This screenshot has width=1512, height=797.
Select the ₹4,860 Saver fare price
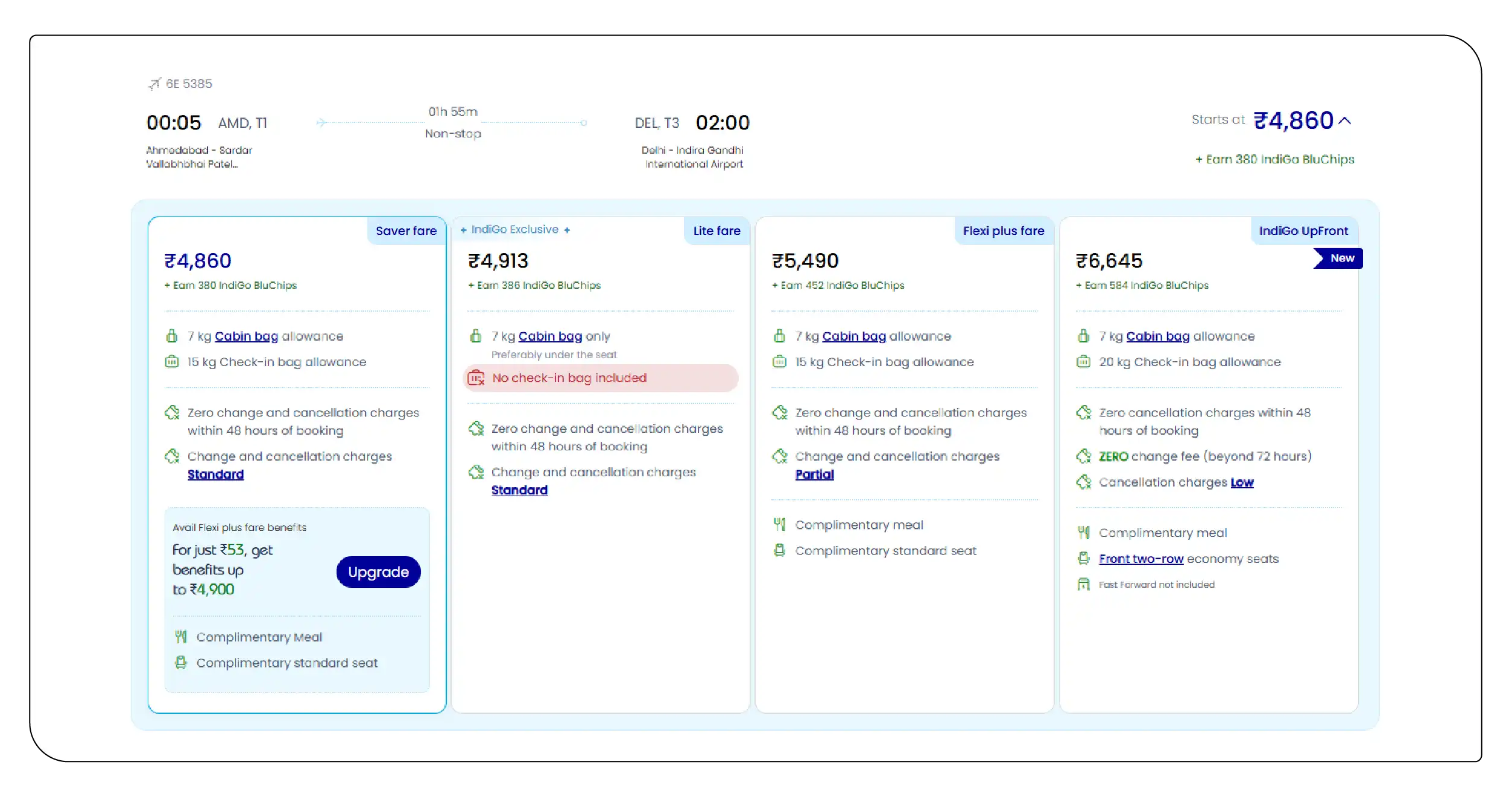[198, 261]
